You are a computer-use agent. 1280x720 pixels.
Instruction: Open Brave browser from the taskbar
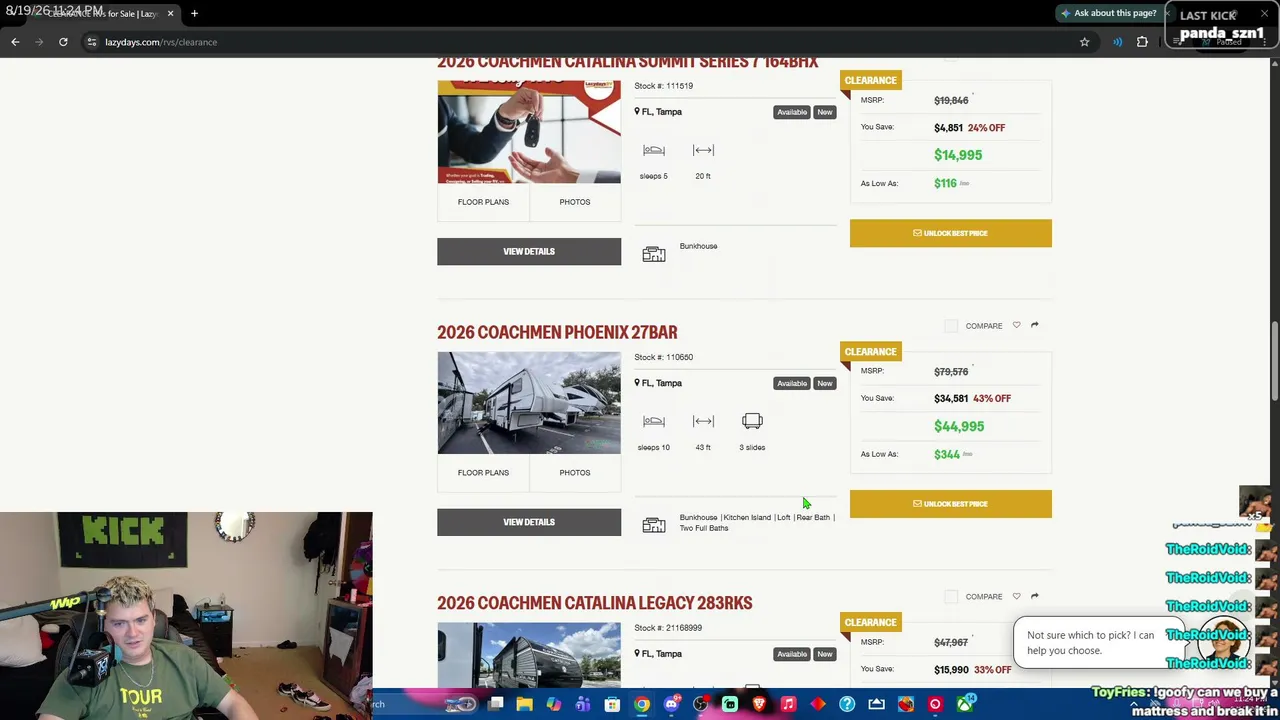(759, 704)
